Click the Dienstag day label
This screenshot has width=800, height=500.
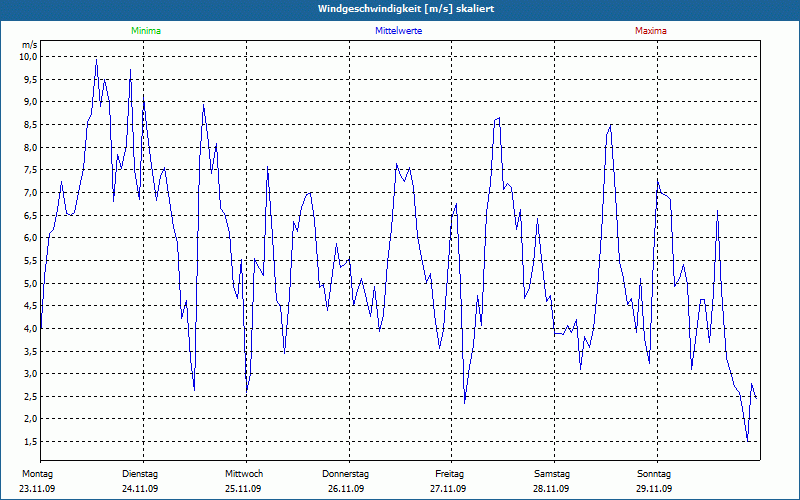140,474
